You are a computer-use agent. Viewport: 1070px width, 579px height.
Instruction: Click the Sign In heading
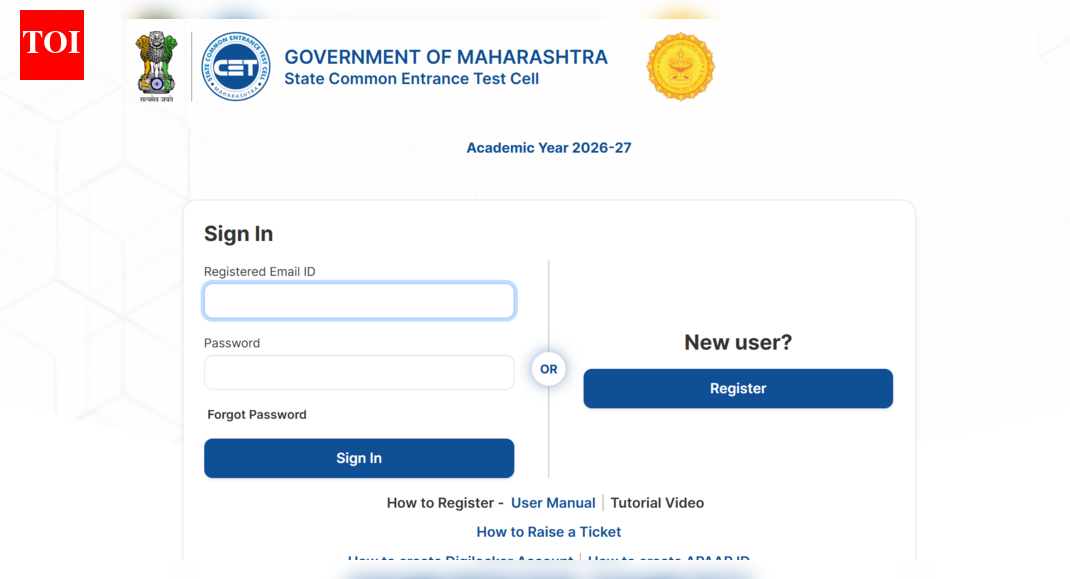(x=238, y=233)
